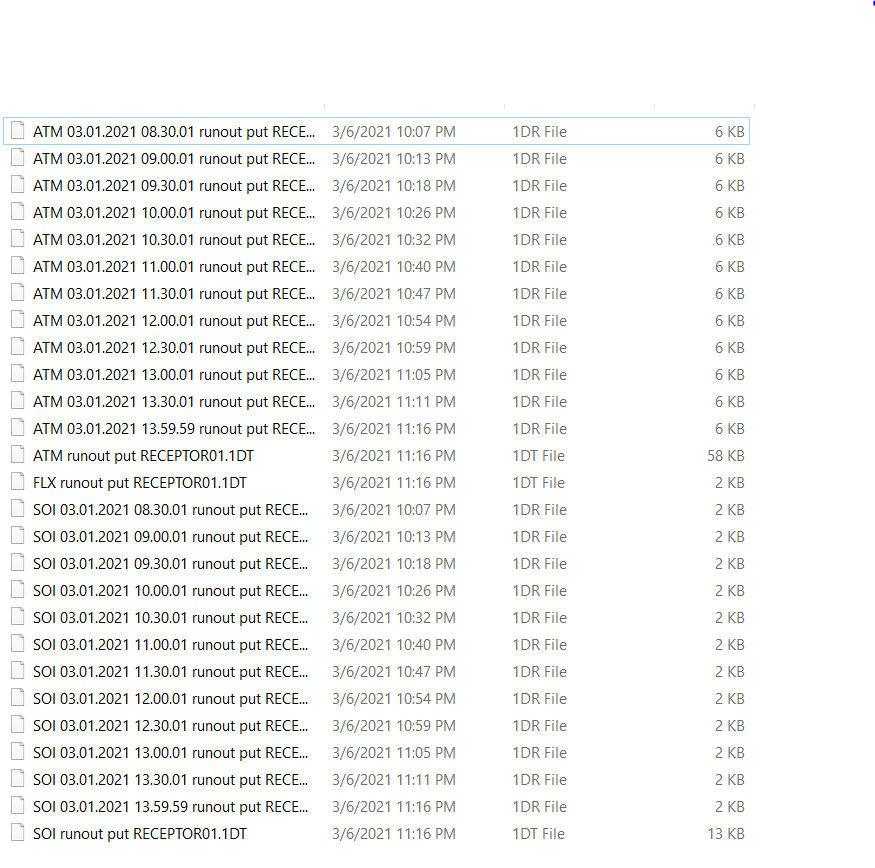Click file icon of SOI 03.01.2021 10.00.01 row
Image resolution: width=875 pixels, height=868 pixels.
(x=18, y=589)
